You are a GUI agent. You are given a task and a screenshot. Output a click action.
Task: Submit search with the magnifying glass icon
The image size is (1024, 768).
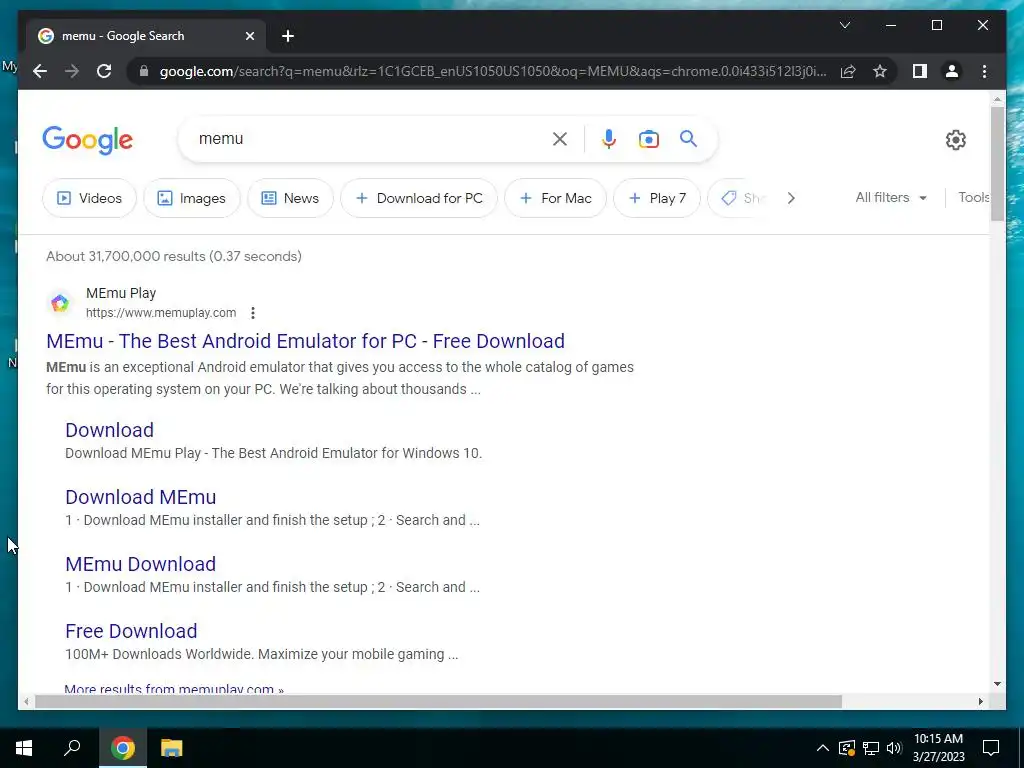688,138
